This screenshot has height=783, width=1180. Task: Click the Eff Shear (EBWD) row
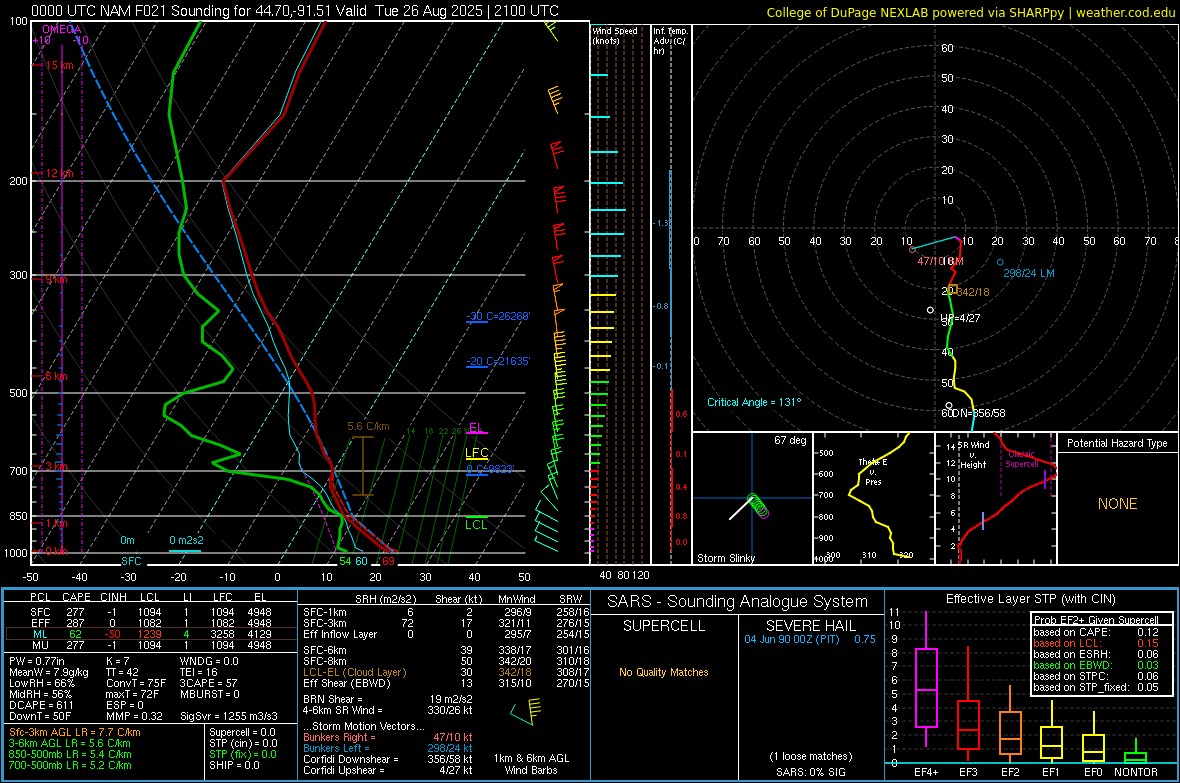[446, 684]
